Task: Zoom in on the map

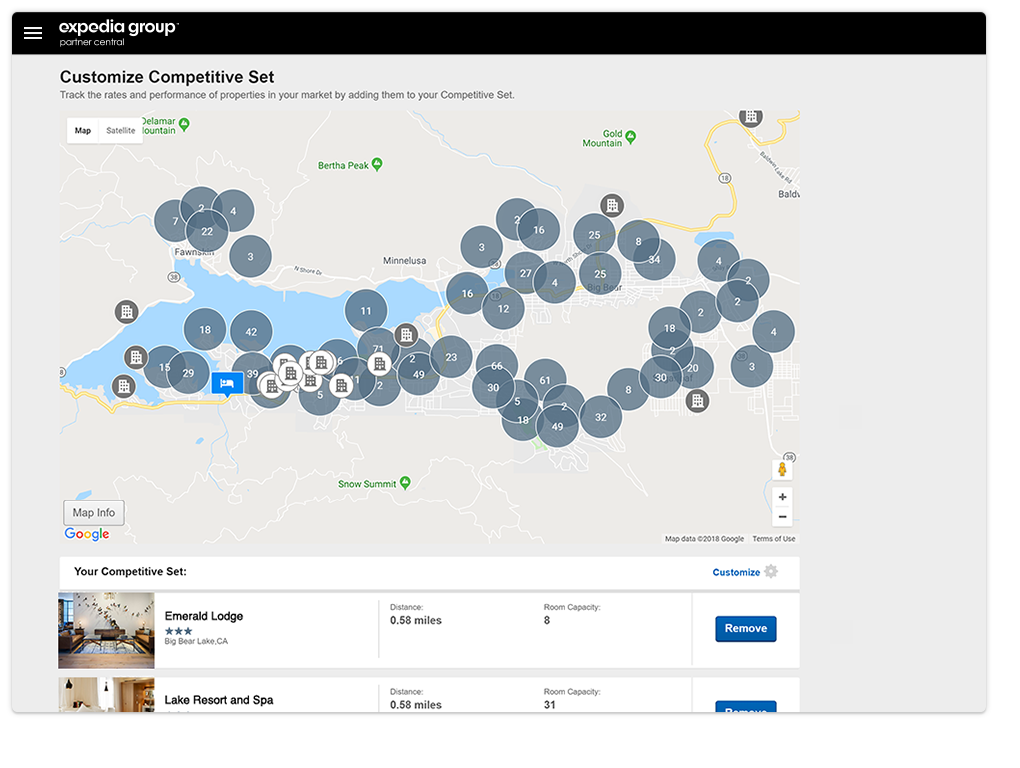Action: point(783,497)
